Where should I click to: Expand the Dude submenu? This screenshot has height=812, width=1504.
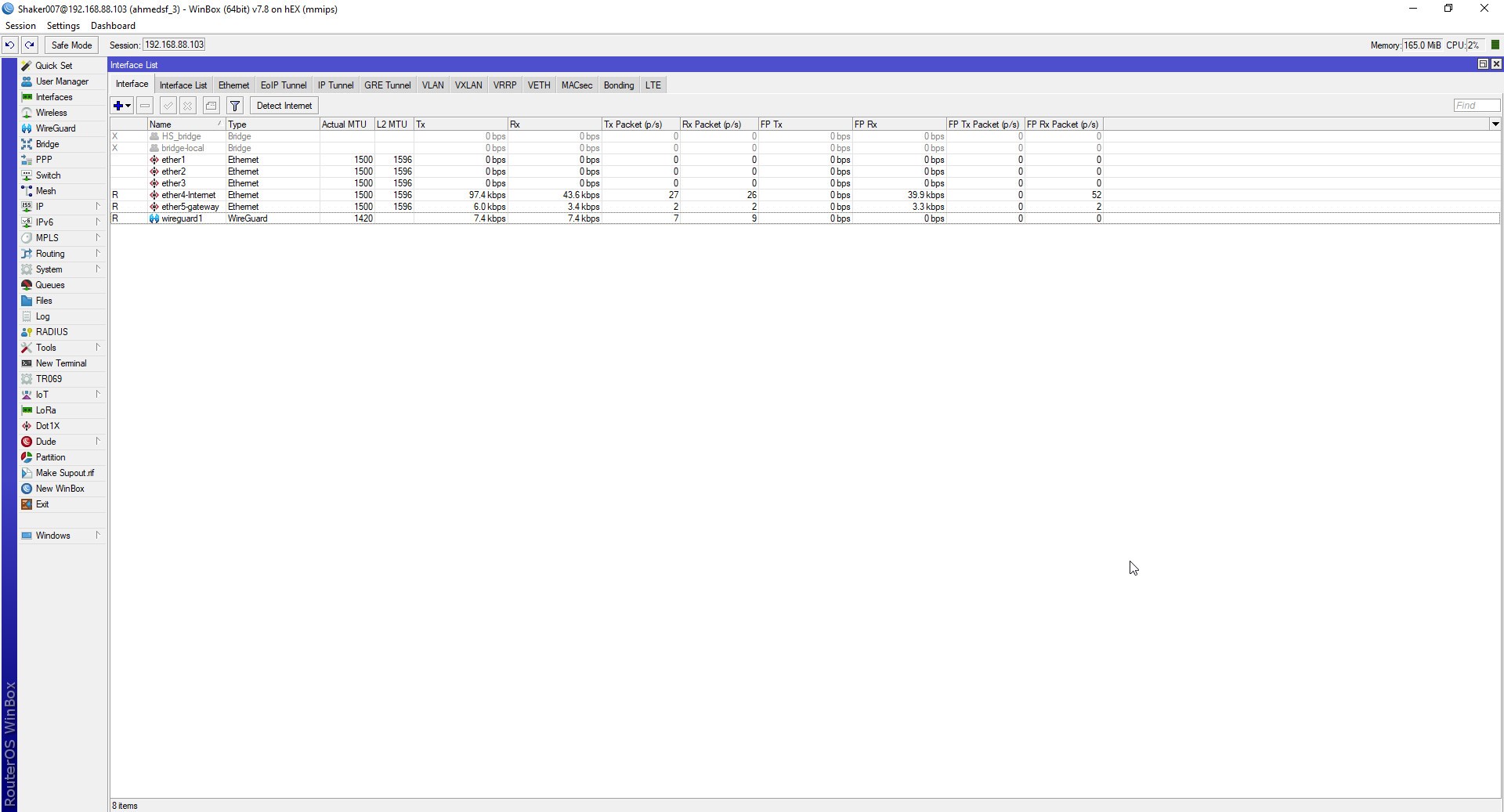(63, 442)
